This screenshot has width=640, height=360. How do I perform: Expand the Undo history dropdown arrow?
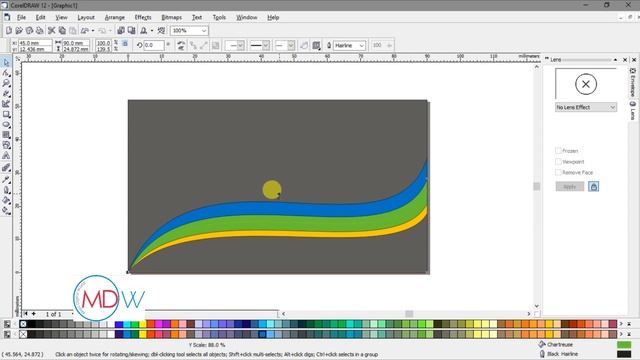click(x=93, y=31)
